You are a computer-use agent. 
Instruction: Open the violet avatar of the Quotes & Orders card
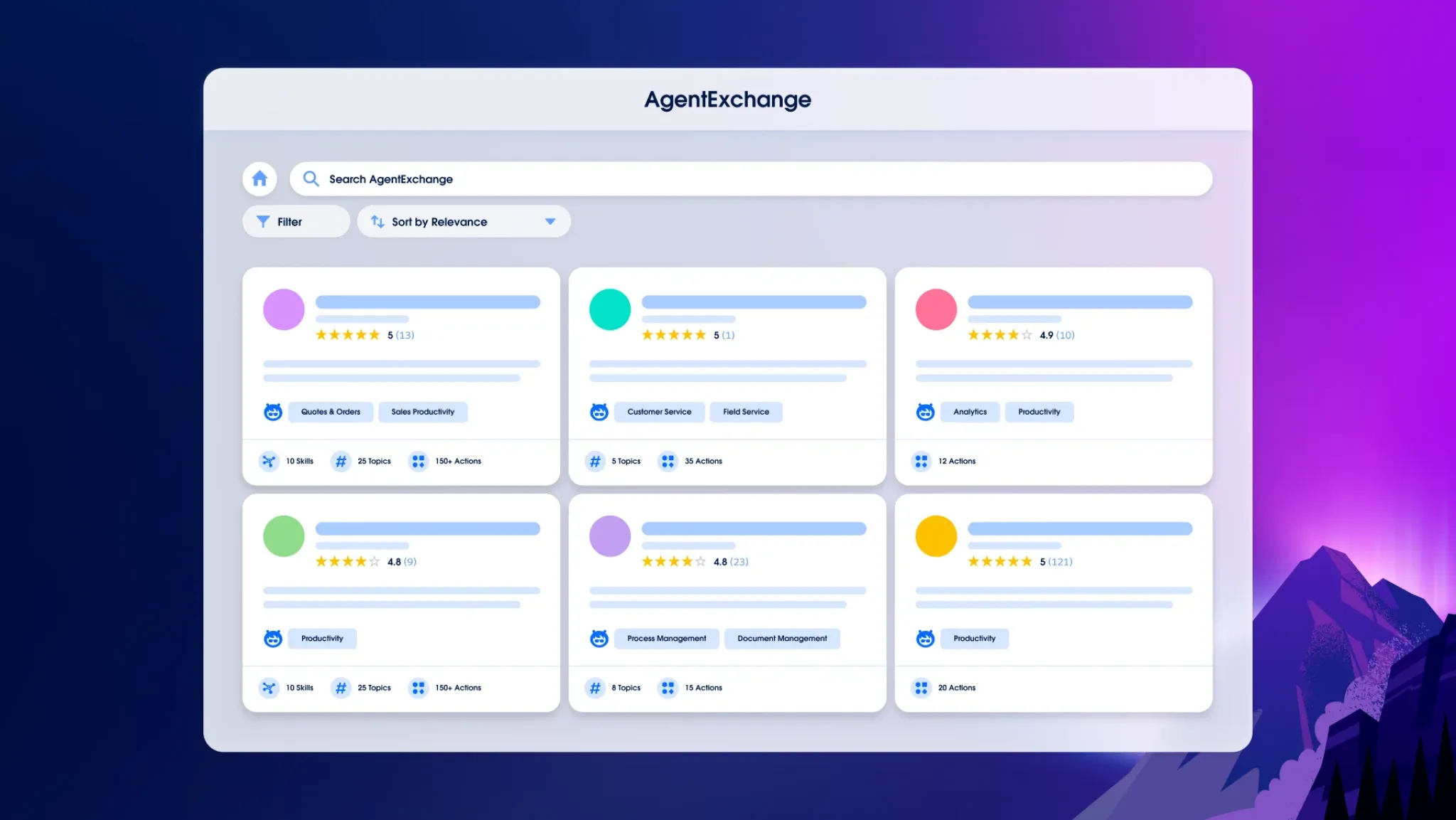284,309
